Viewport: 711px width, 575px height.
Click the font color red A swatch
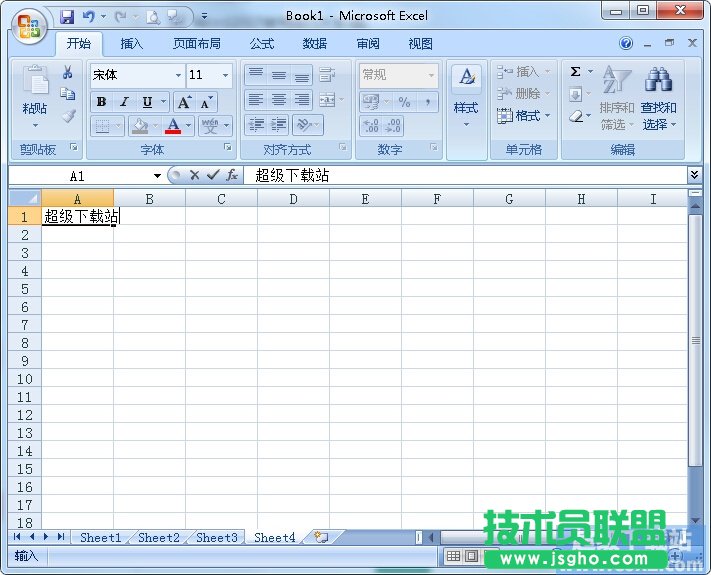174,126
